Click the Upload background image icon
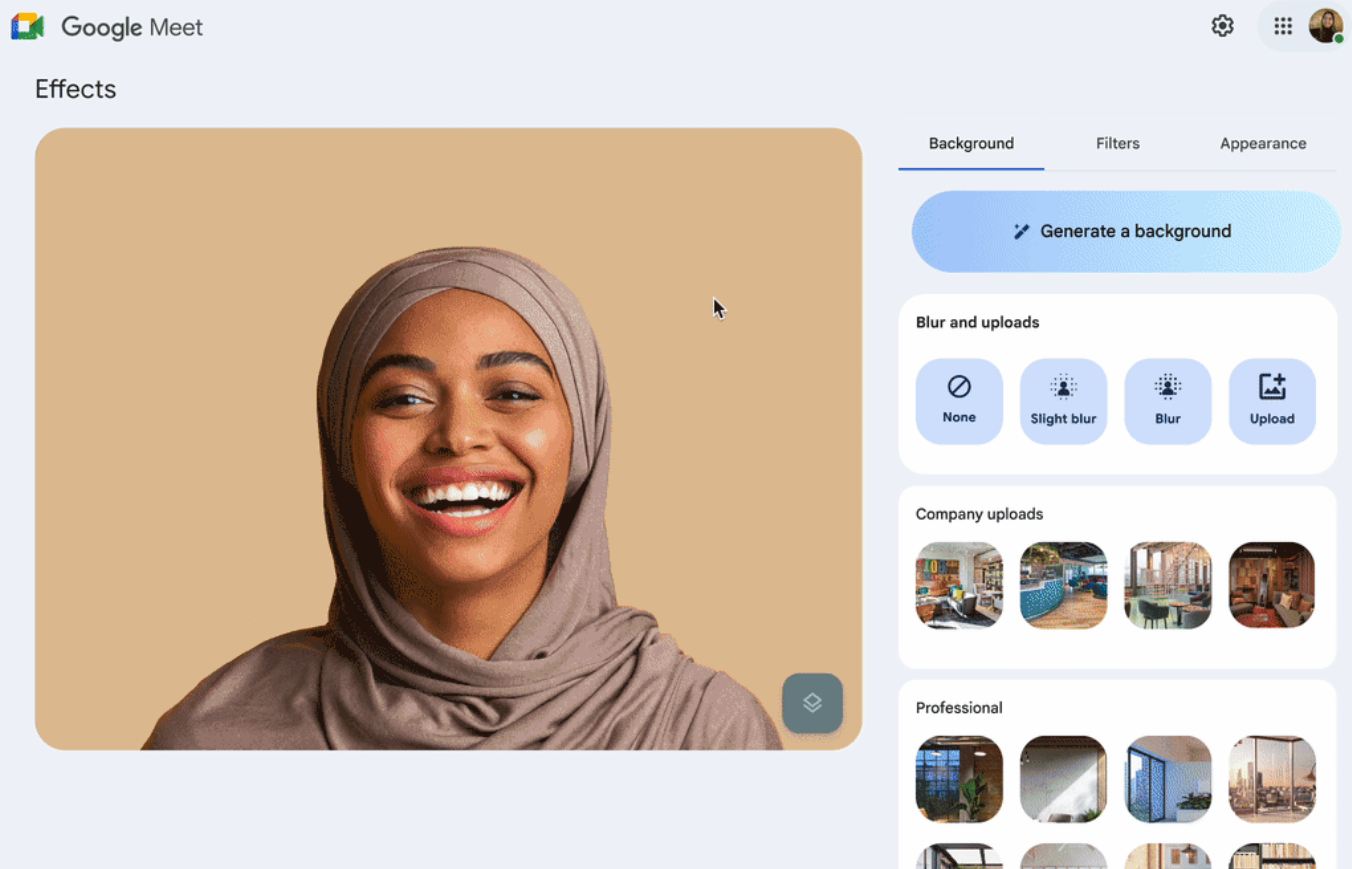Screen dimensions: 1352x869 pos(1272,400)
